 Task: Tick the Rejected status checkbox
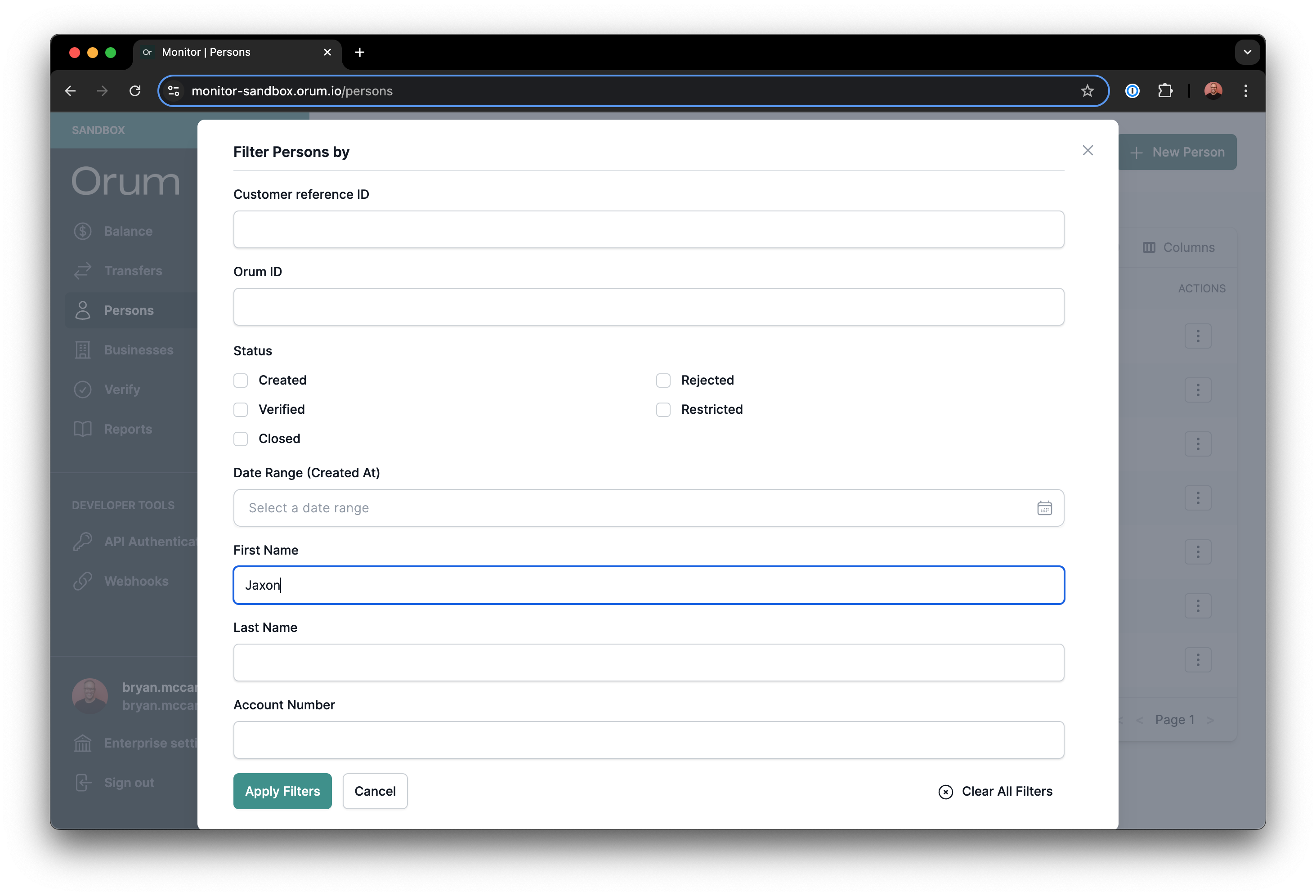(663, 381)
